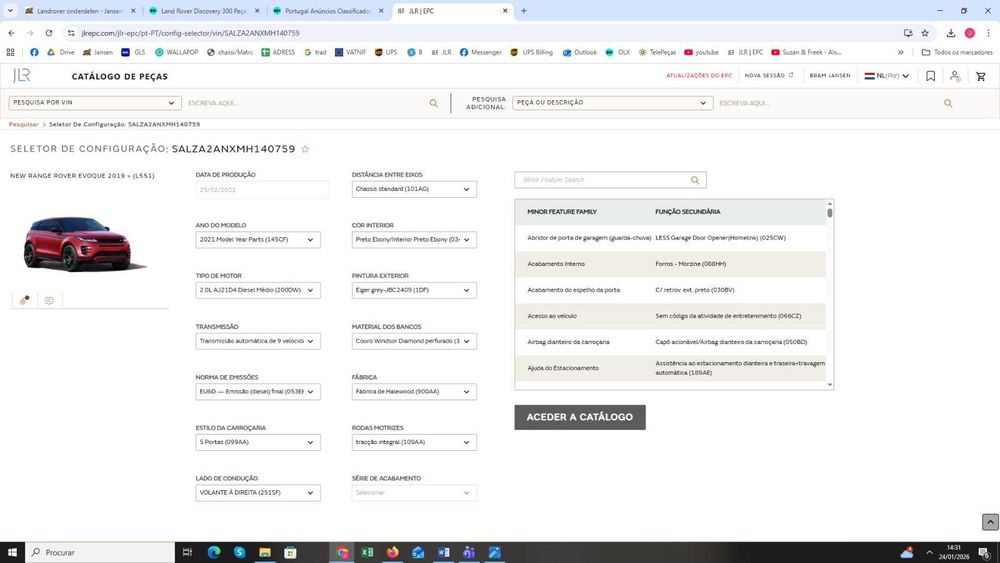The image size is (1000, 563).
Task: Select the Ajuda do Estacionamento feature row
Action: pos(670,368)
